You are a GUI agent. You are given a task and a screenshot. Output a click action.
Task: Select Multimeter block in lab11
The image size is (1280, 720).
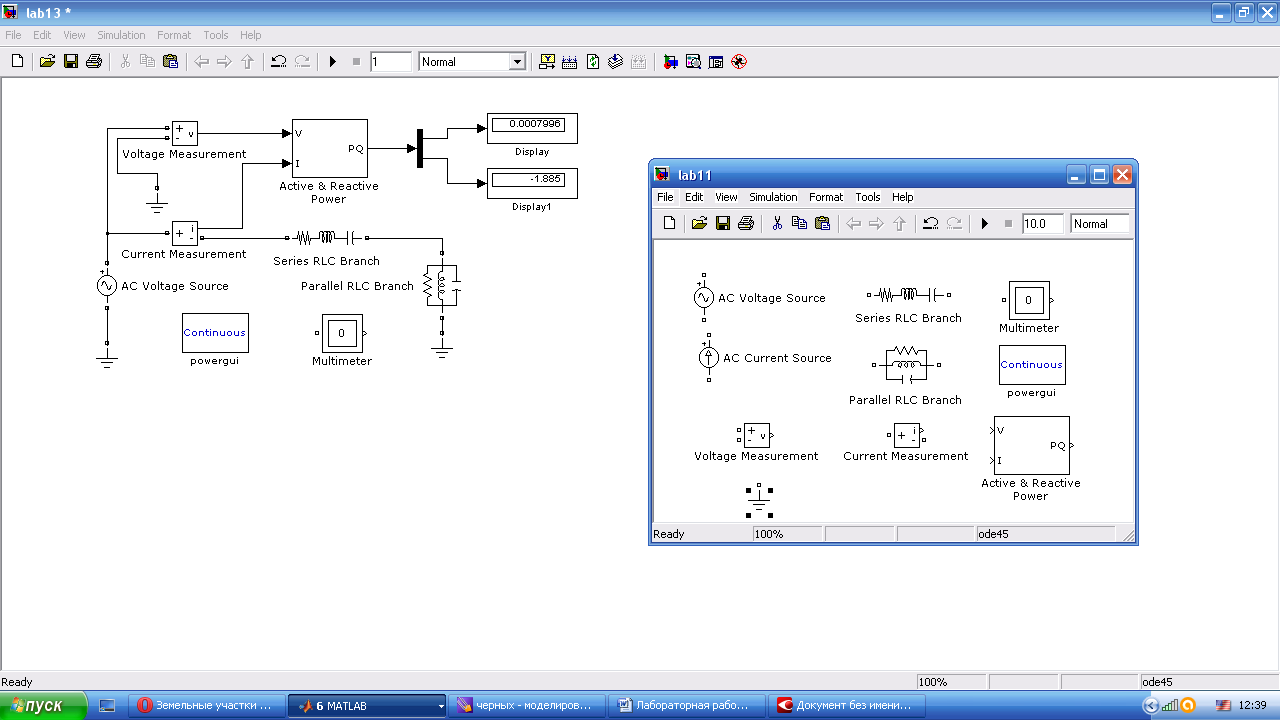coord(1028,301)
